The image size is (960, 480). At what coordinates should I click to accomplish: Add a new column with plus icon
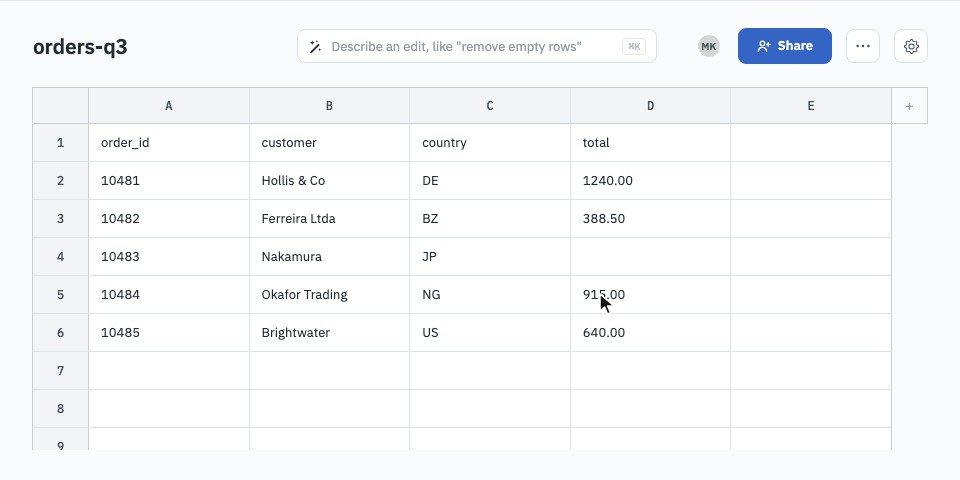click(x=909, y=106)
